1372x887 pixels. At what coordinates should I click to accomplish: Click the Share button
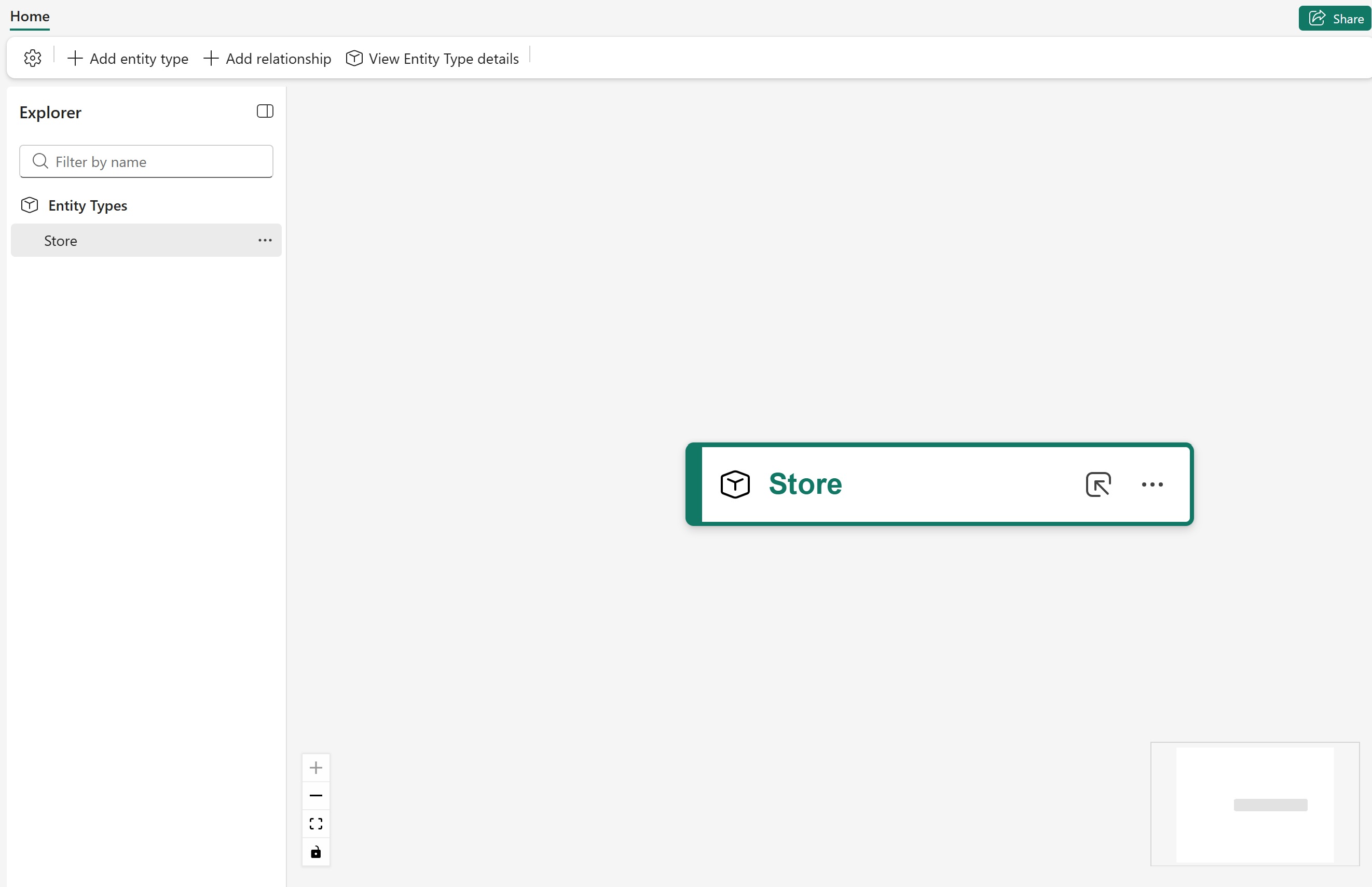tap(1335, 19)
